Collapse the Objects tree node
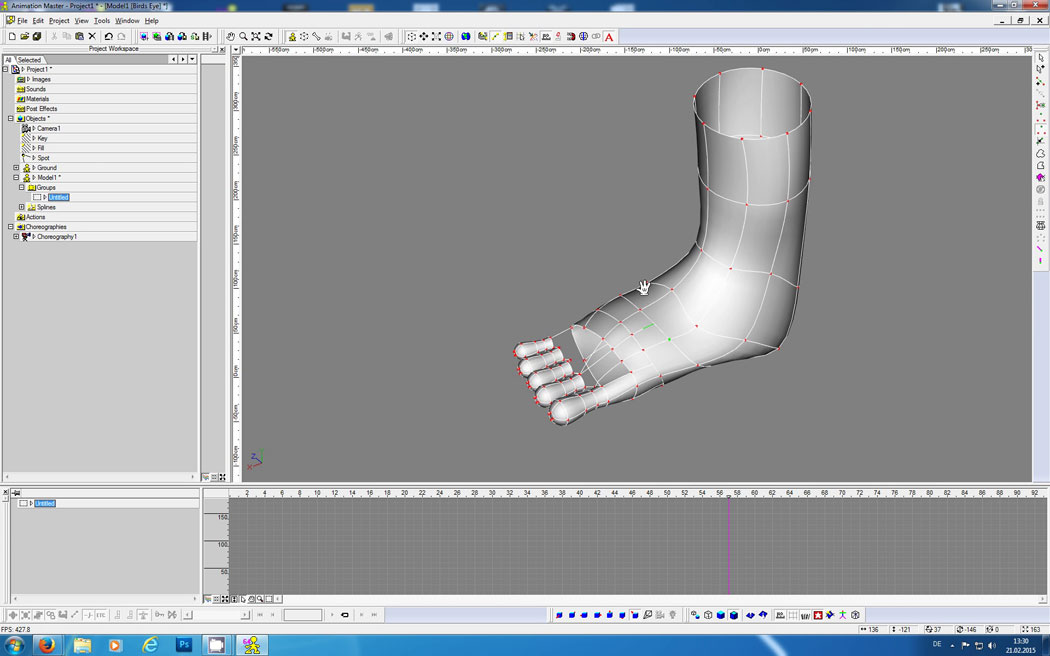 coord(11,119)
